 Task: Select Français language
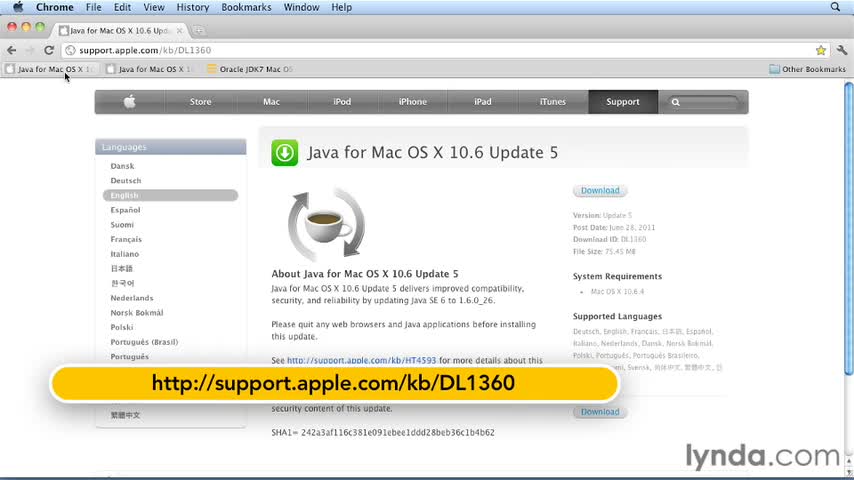pyautogui.click(x=126, y=239)
